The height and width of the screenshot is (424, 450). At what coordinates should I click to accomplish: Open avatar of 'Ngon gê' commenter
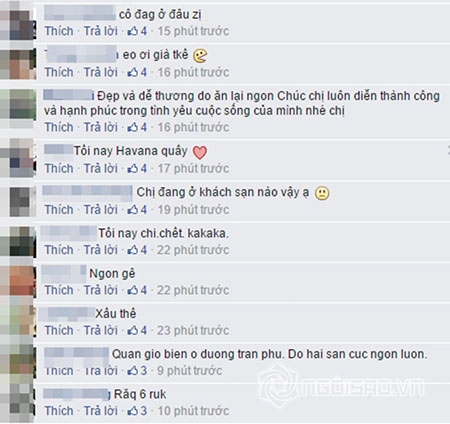(18, 281)
